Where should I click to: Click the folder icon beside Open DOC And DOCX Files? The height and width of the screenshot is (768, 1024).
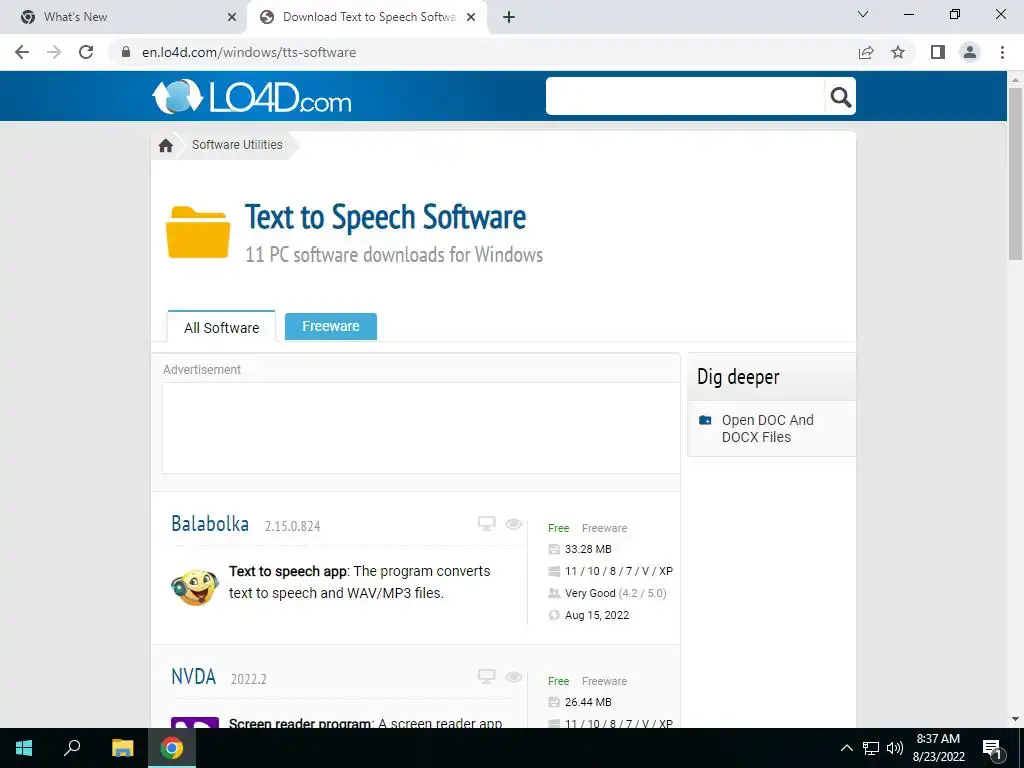pyautogui.click(x=705, y=420)
